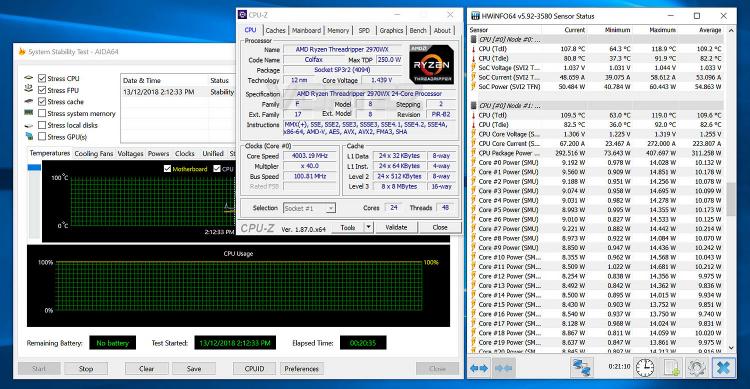Enable Stress local disks checkbox
This screenshot has height=389, width=750.
tap(42, 125)
